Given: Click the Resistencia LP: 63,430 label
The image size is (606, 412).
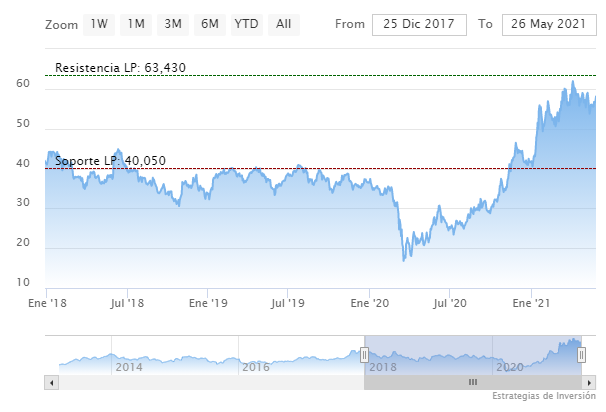Looking at the screenshot, I should point(120,68).
